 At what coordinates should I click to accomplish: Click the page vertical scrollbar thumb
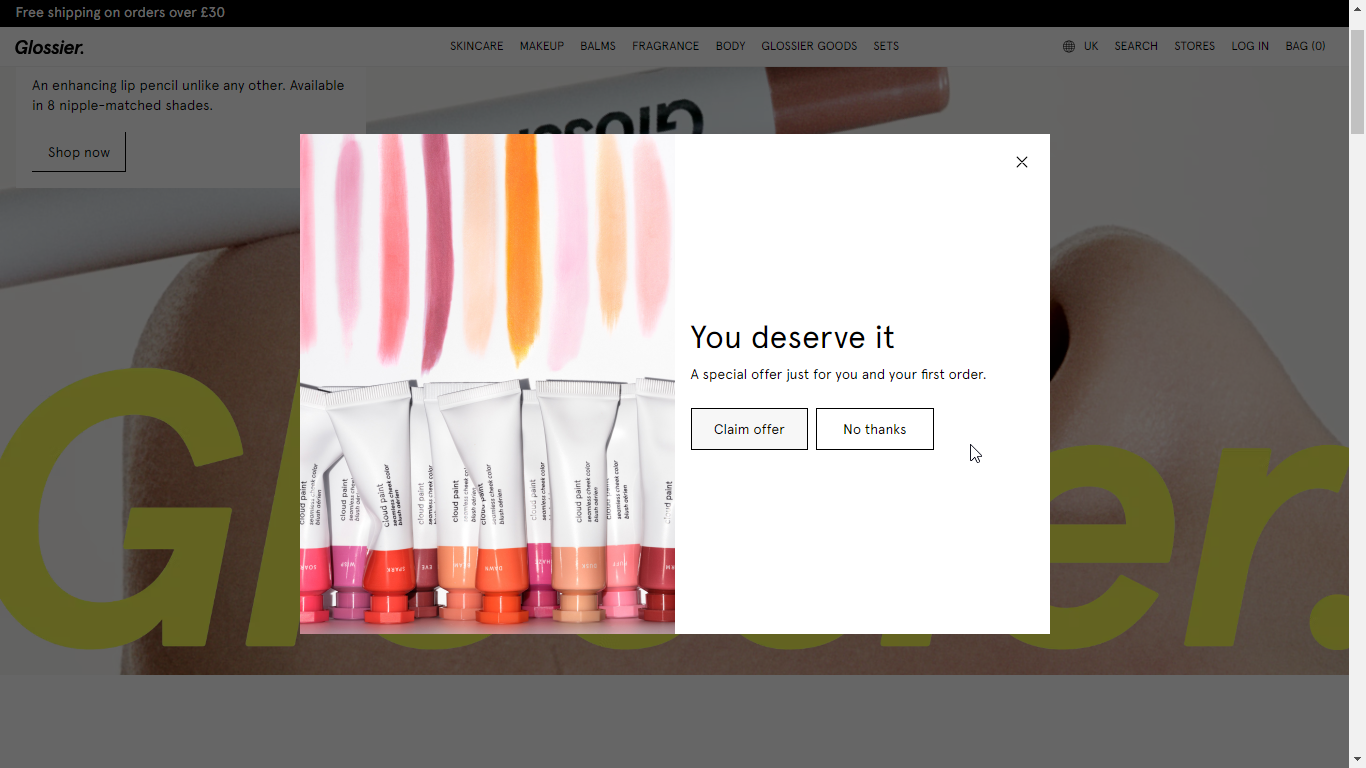(1357, 82)
